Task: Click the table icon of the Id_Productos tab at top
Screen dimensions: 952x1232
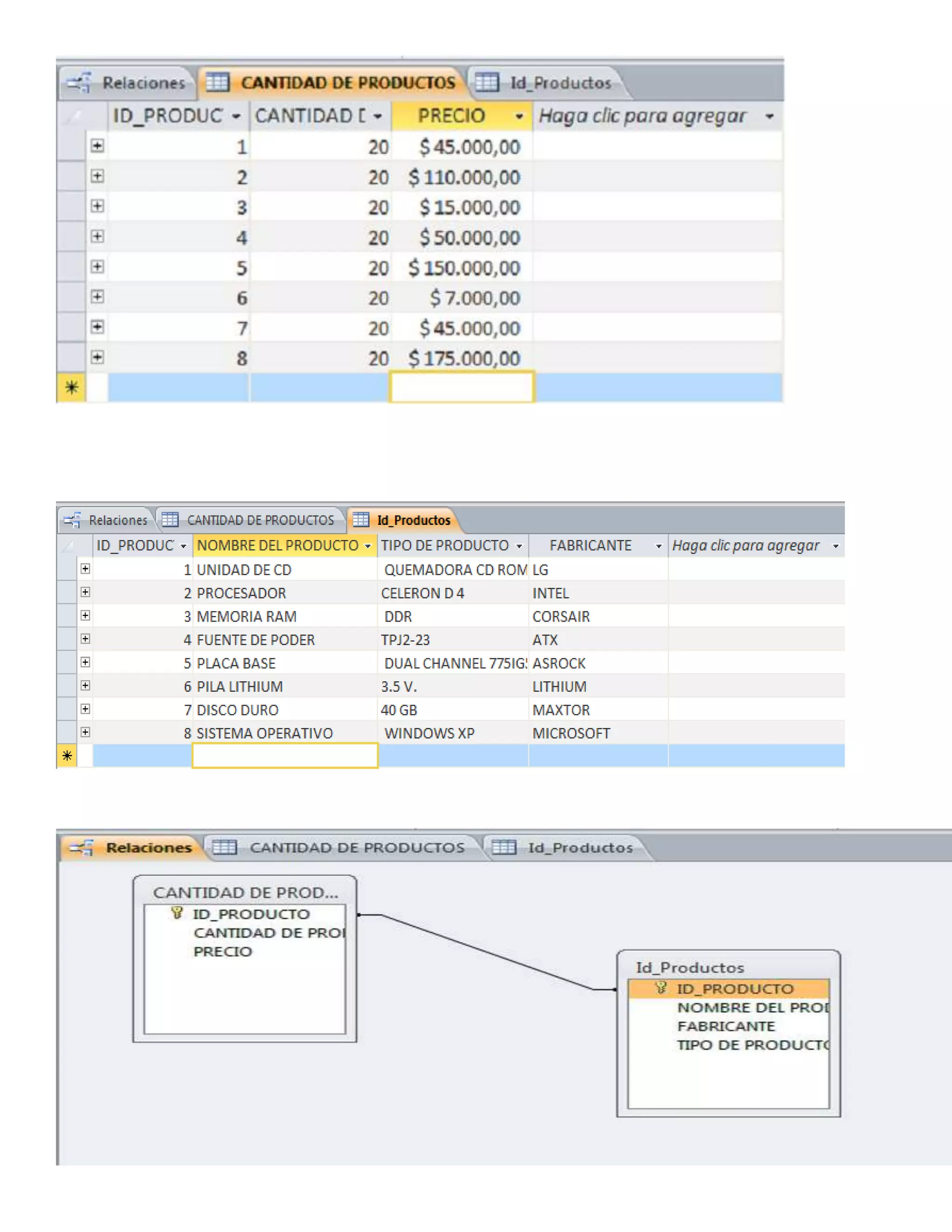Action: (x=487, y=83)
